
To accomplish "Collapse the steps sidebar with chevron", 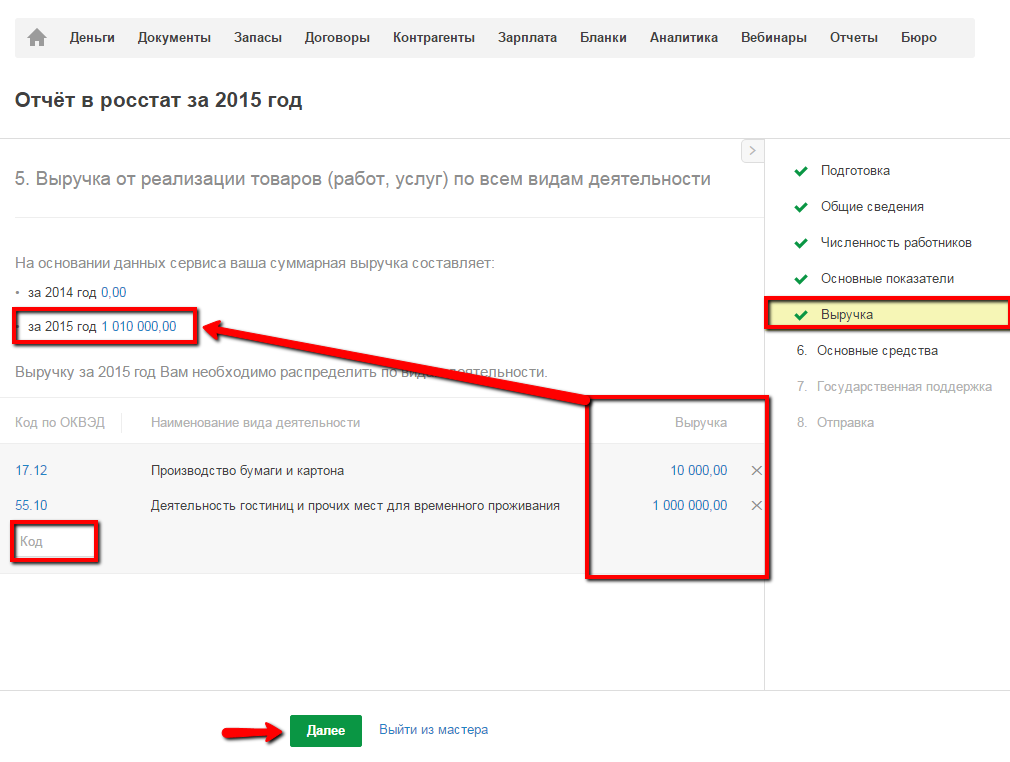I will pyautogui.click(x=752, y=151).
